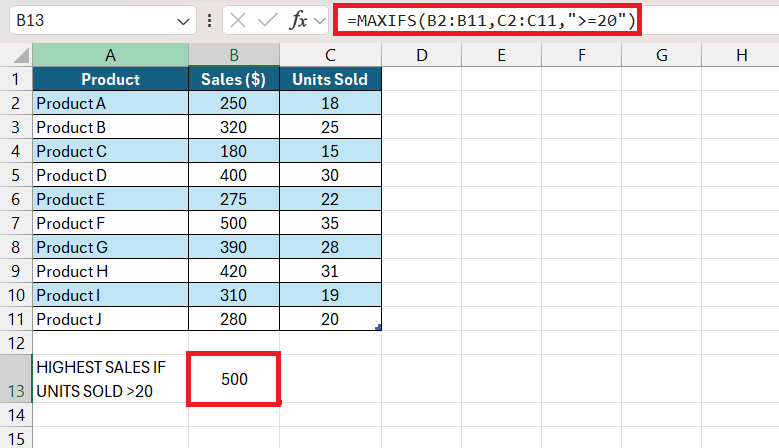The height and width of the screenshot is (448, 779).
Task: Click units sold 20 for Product J
Action: [330, 319]
